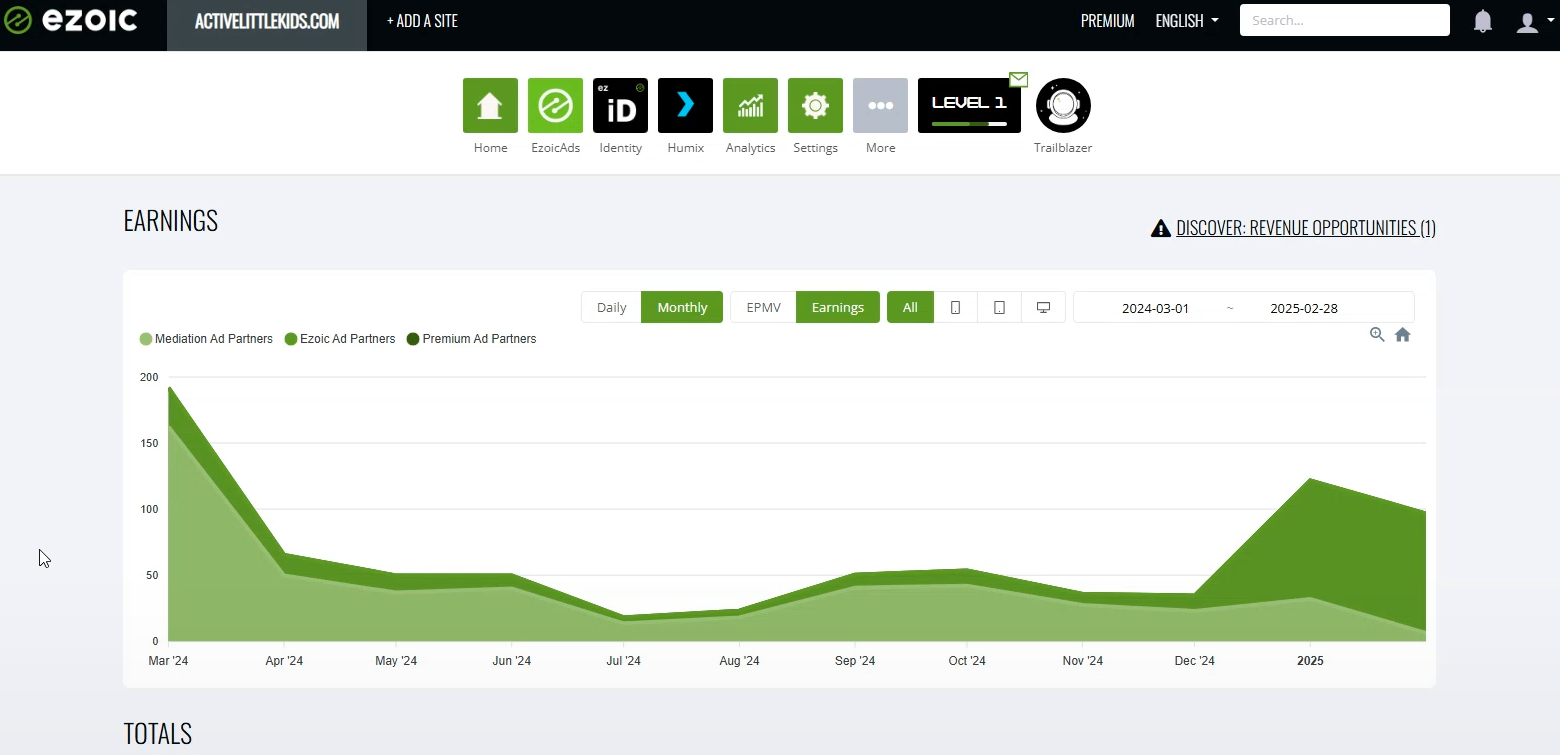Screen dimensions: 1560x755
Task: Open the English language dropdown
Action: (x=1187, y=21)
